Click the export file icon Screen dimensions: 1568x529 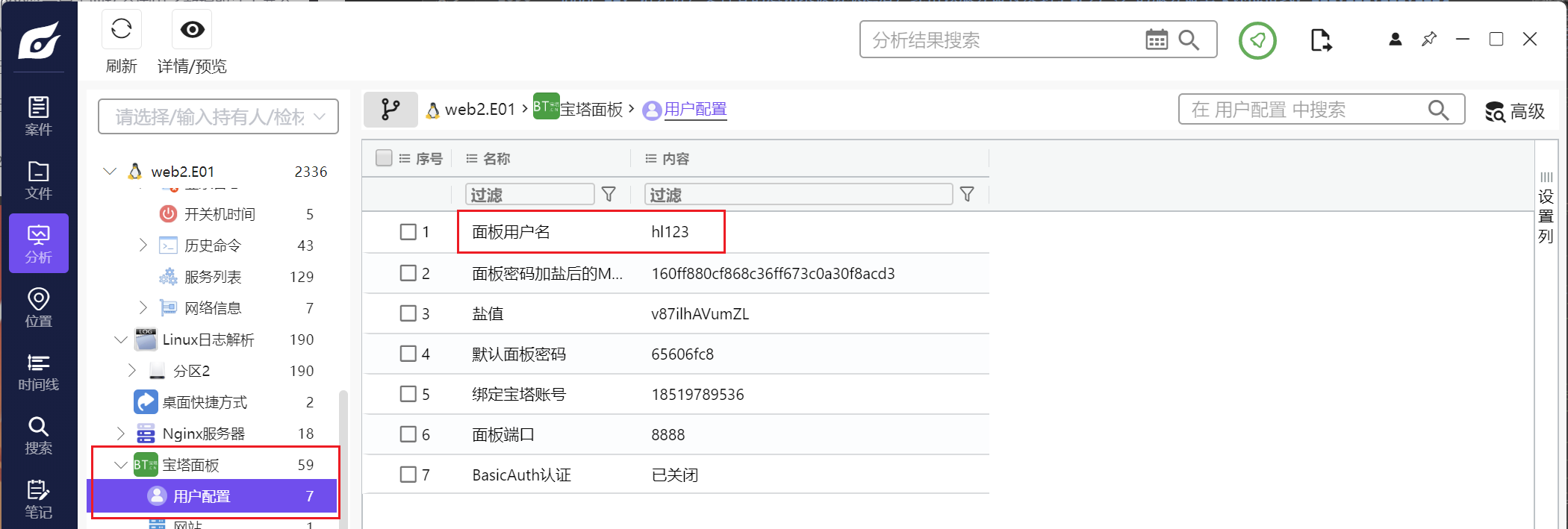coord(1320,40)
